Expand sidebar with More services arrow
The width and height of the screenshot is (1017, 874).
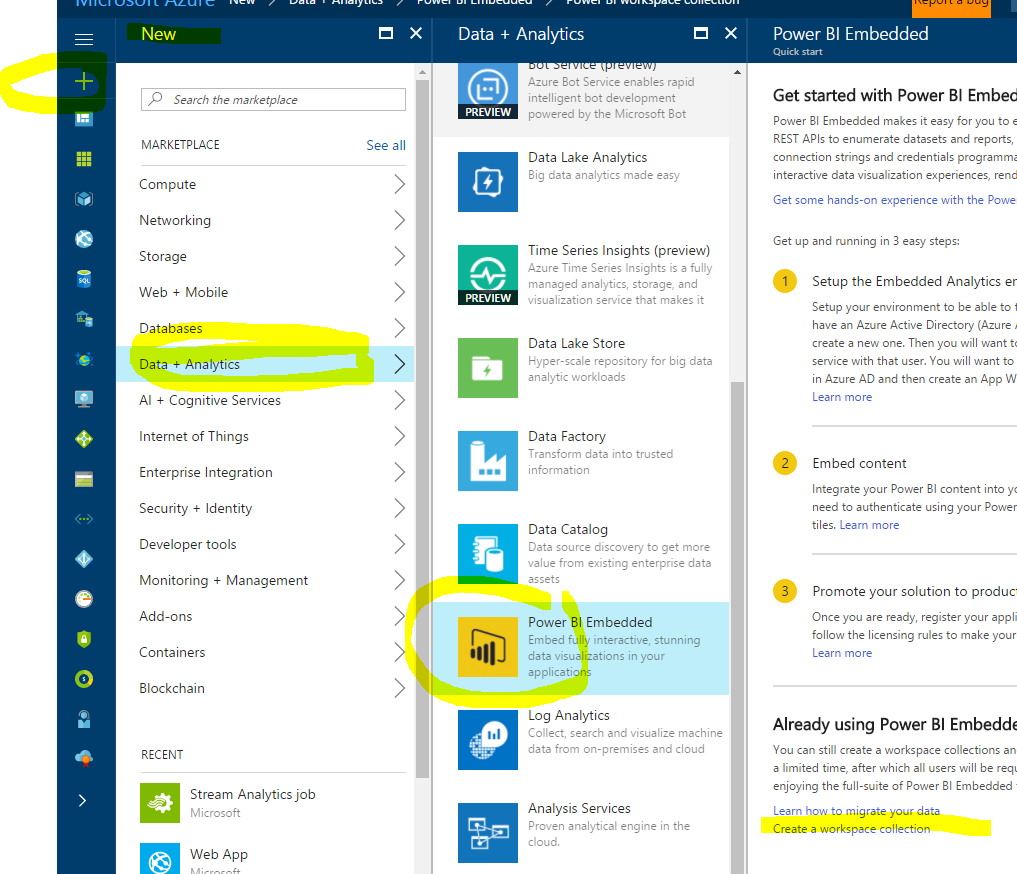pos(82,801)
